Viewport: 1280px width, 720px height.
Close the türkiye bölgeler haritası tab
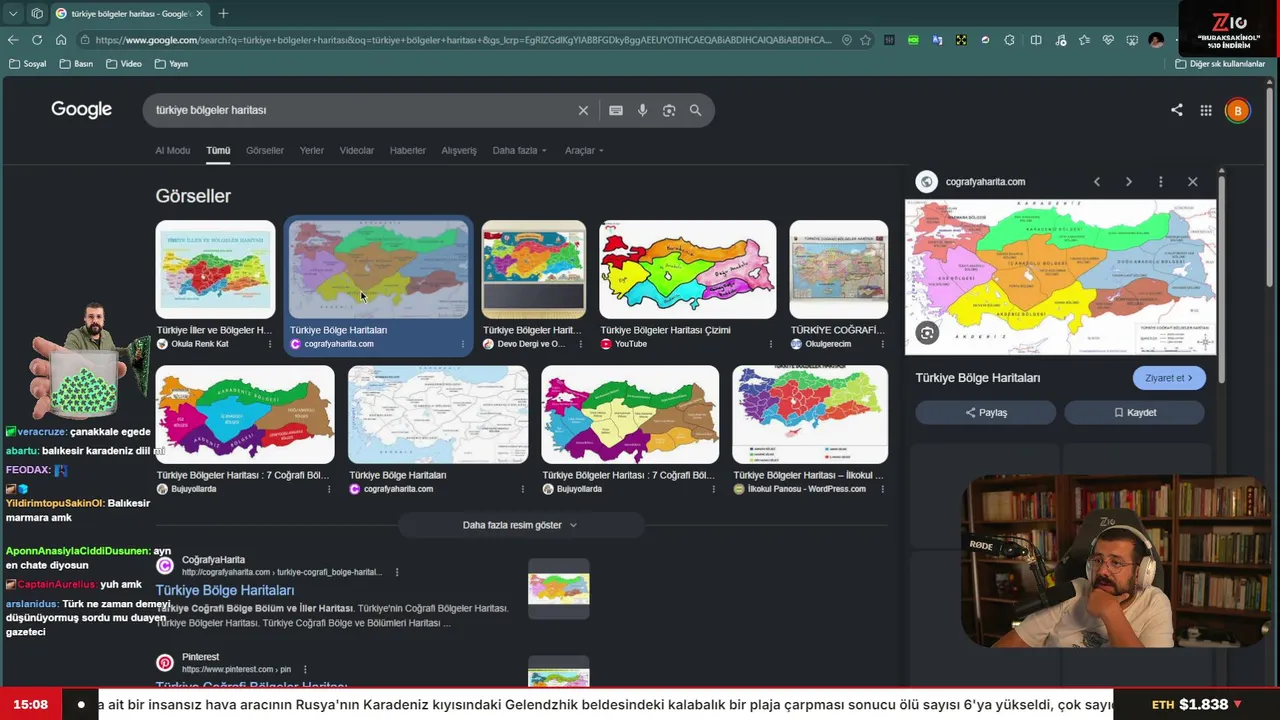199,13
